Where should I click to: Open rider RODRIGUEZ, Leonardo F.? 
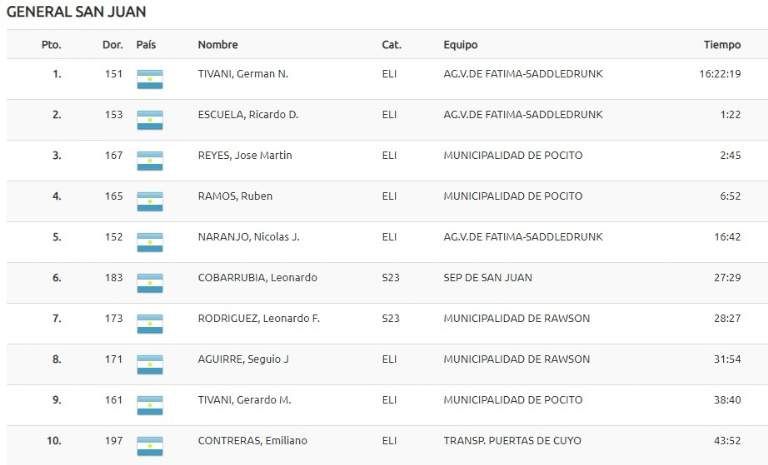(x=258, y=318)
